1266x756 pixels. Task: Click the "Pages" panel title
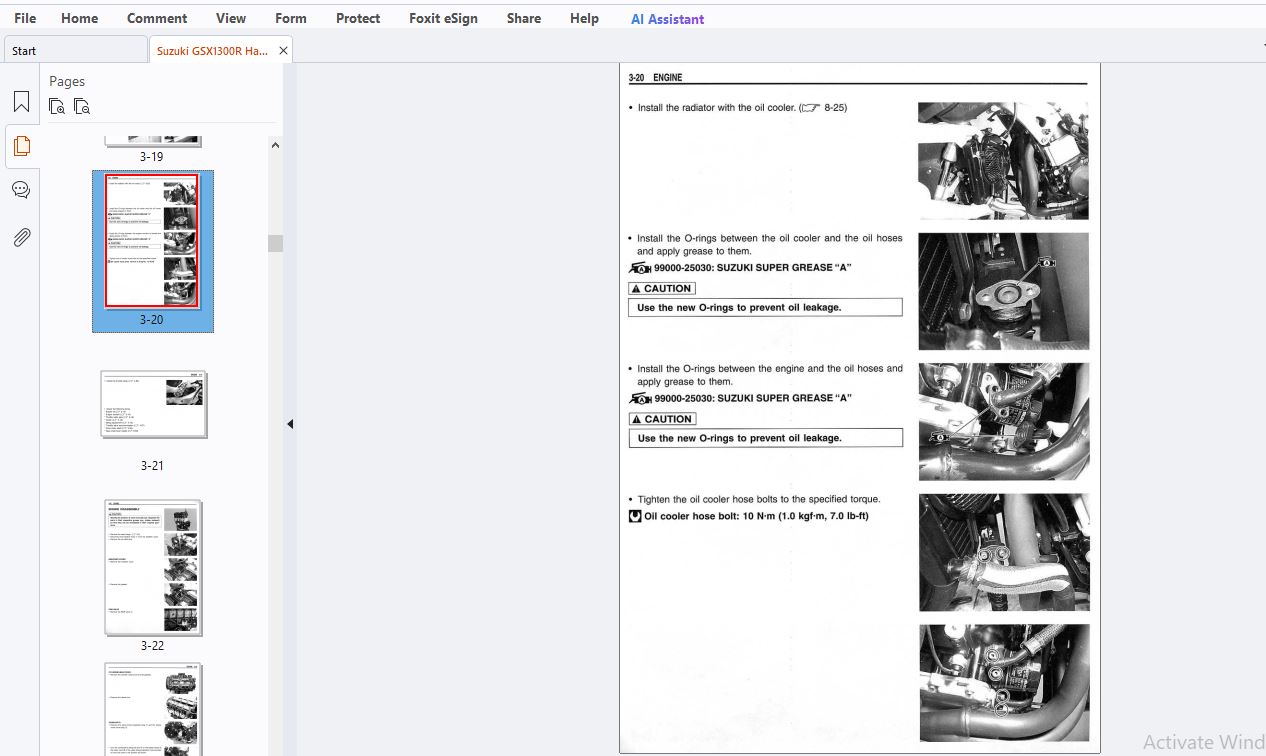[x=67, y=81]
